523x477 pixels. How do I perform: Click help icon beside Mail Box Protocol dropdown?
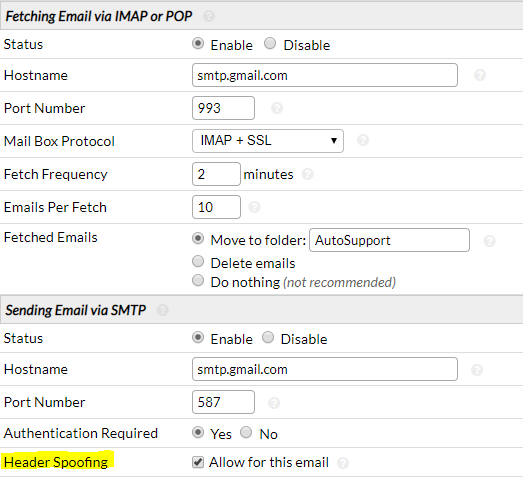(x=363, y=140)
